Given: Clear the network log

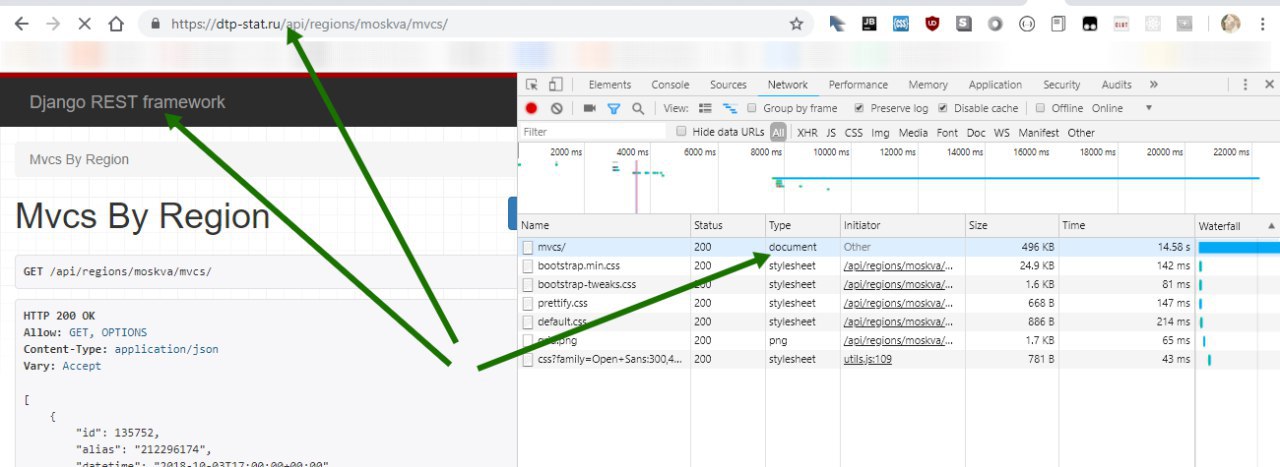Looking at the screenshot, I should tap(556, 108).
